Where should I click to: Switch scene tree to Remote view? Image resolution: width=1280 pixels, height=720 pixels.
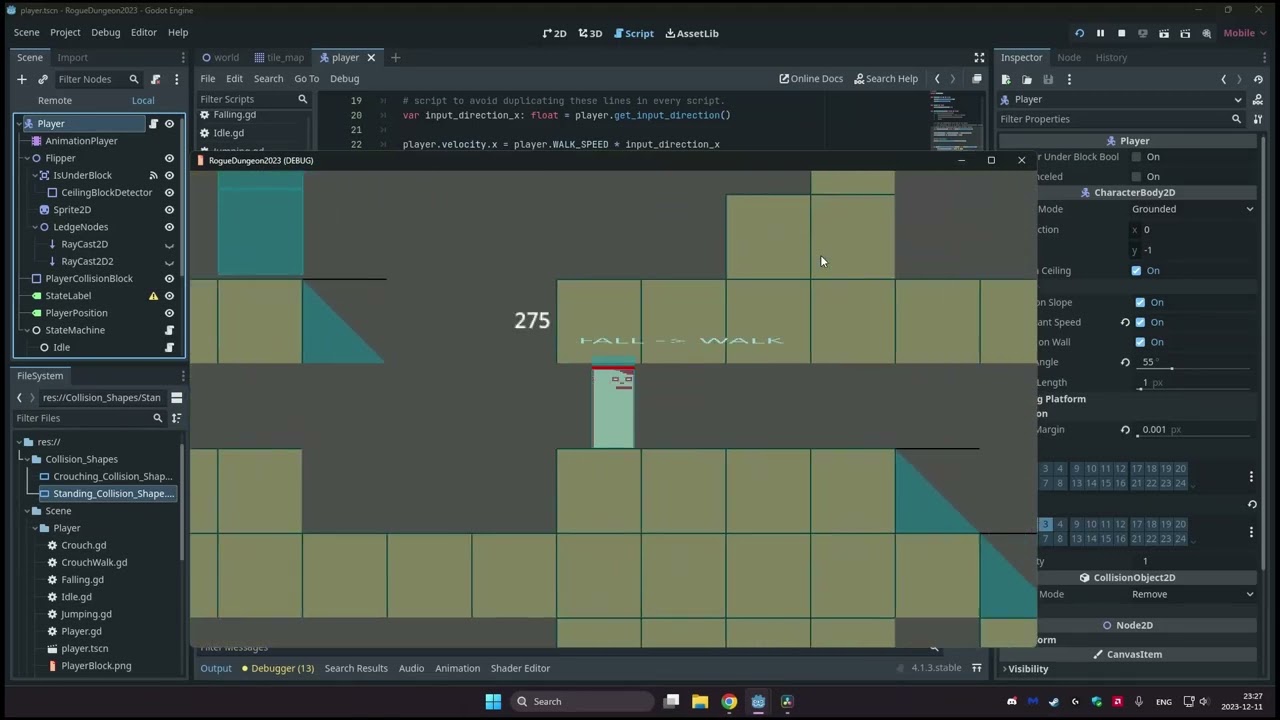point(55,100)
